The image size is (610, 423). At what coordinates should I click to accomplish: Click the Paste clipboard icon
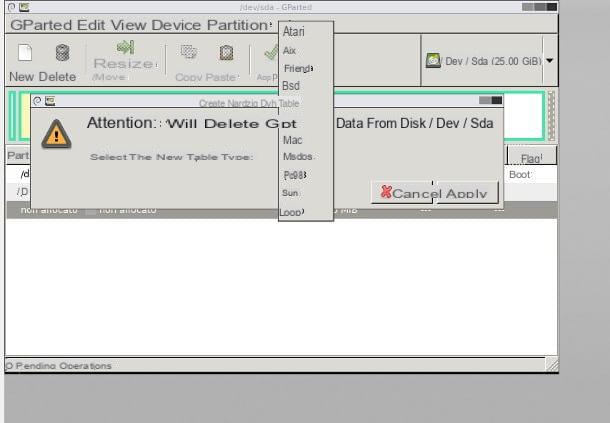(226, 53)
